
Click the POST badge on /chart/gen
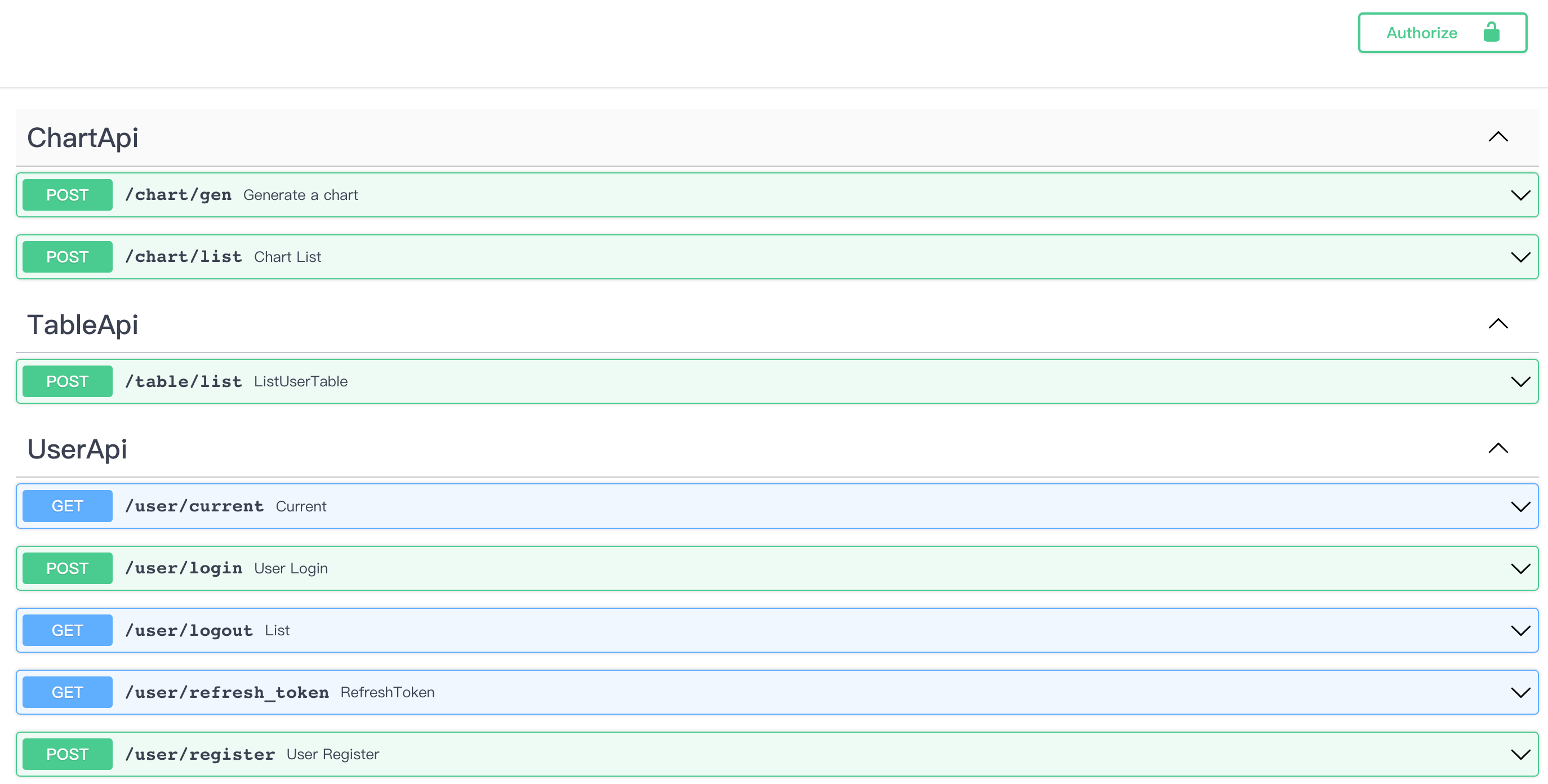(x=66, y=195)
